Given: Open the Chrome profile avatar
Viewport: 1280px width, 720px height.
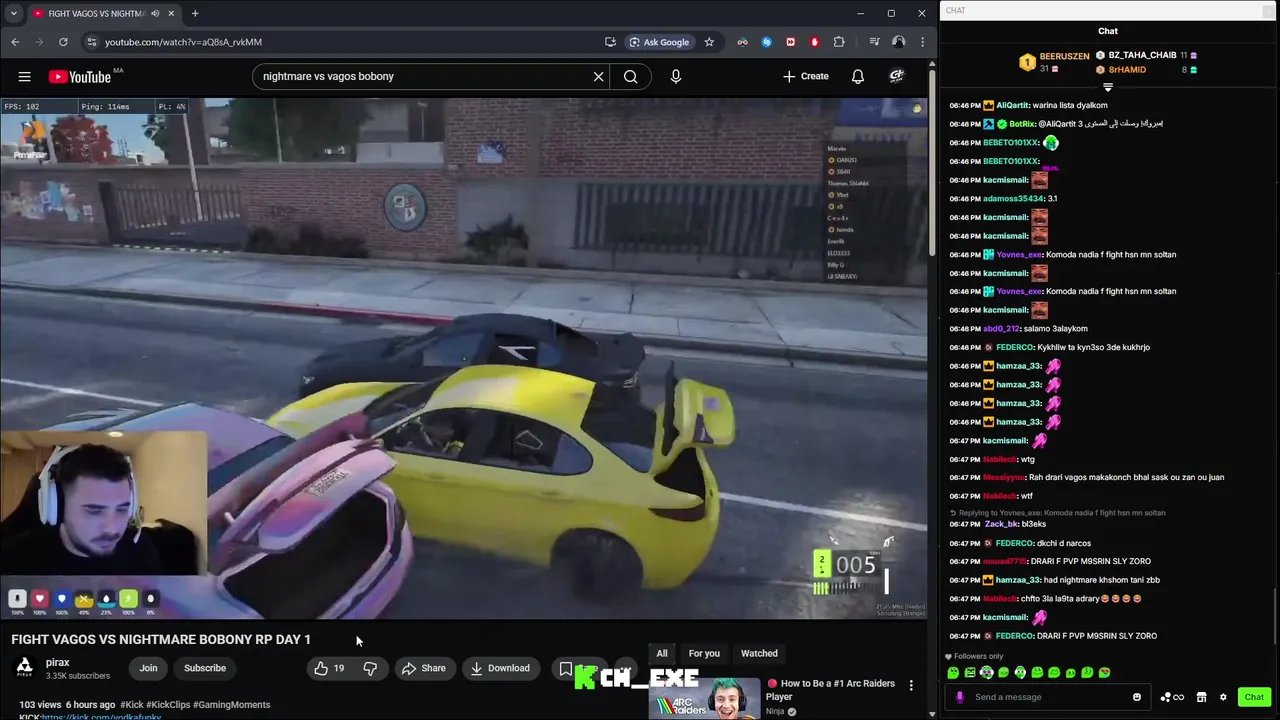Looking at the screenshot, I should click(x=898, y=42).
